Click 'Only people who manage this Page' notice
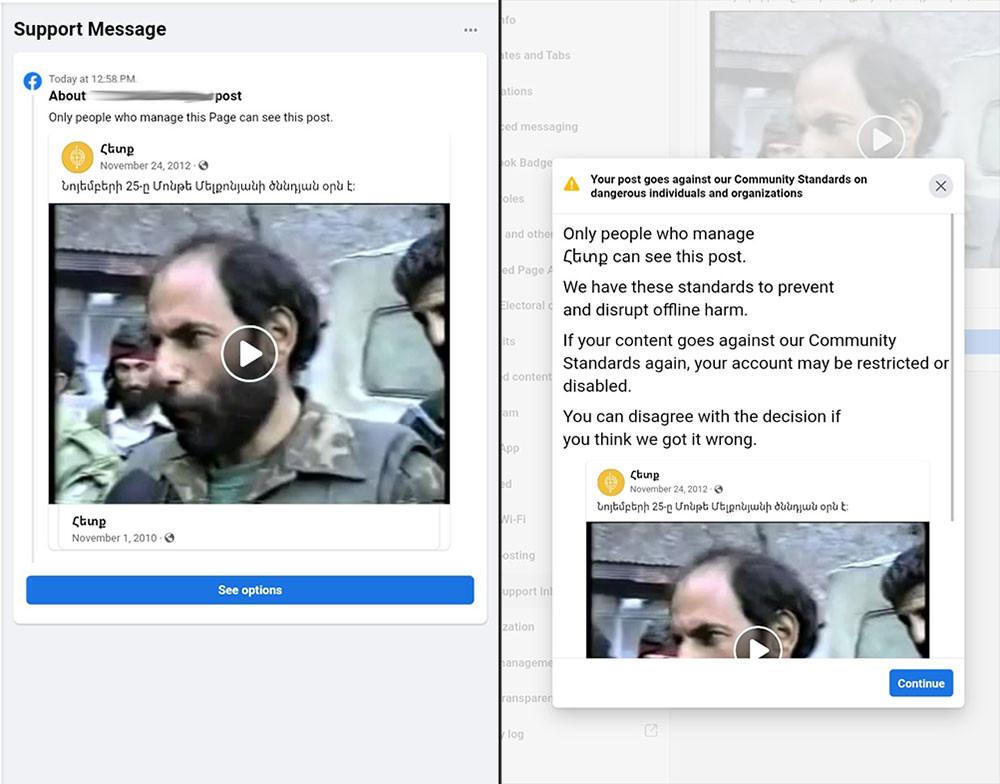 (x=191, y=117)
